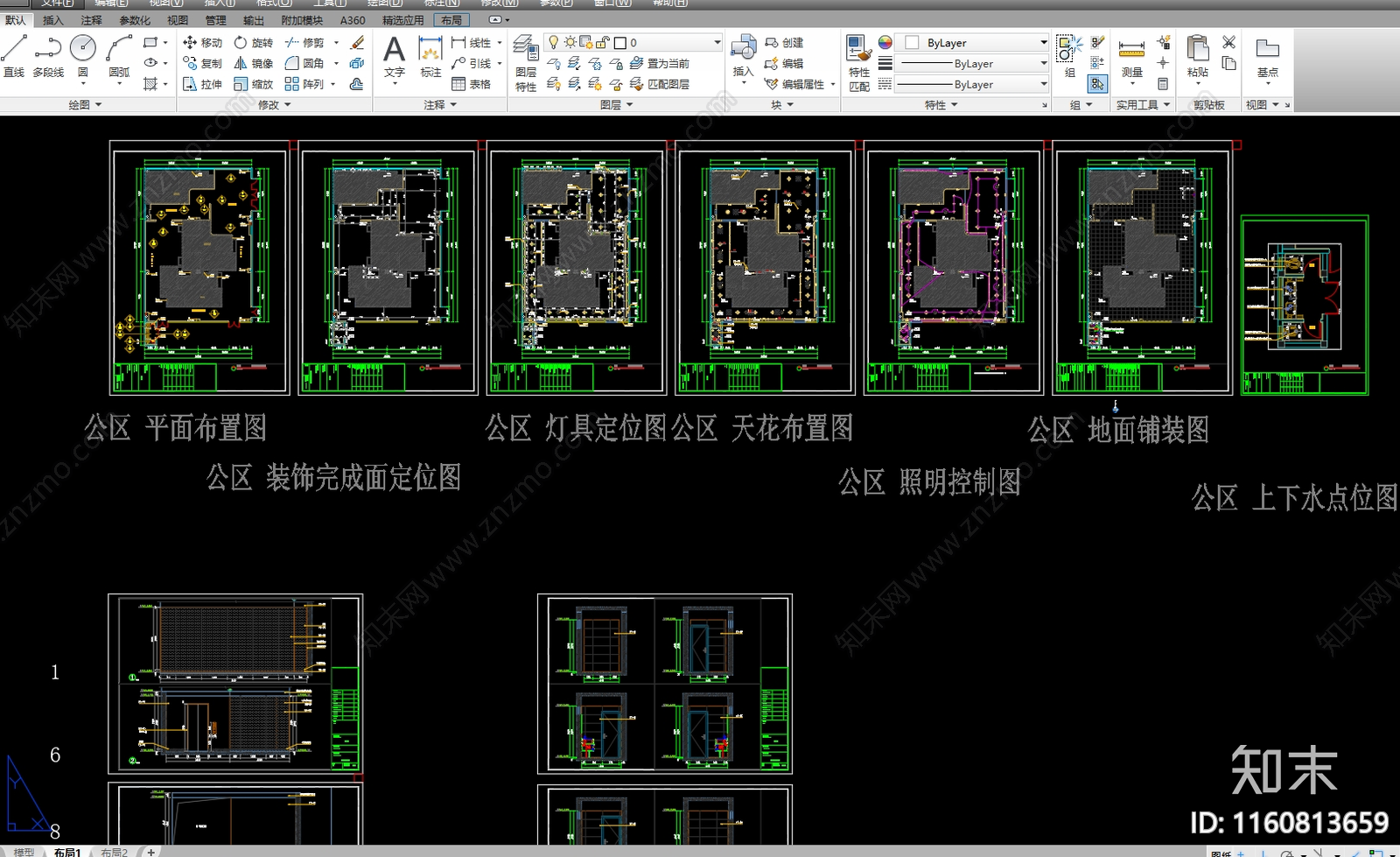This screenshot has height=857, width=1400.
Task: Open the layer name dropdown list
Action: pyautogui.click(x=633, y=42)
